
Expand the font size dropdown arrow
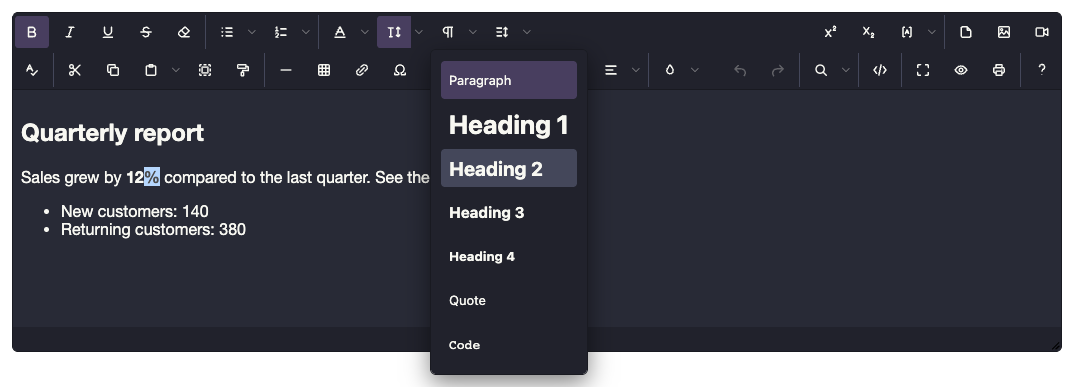coord(419,32)
